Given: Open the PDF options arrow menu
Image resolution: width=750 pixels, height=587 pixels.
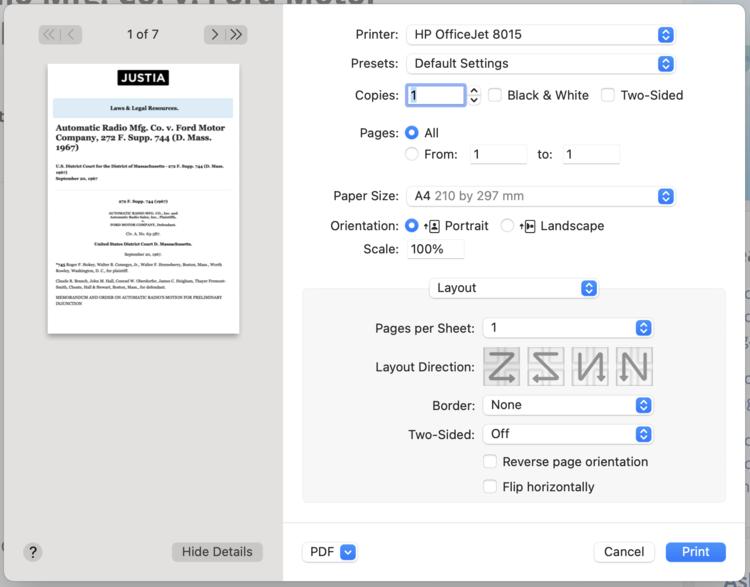Looking at the screenshot, I should [348, 552].
